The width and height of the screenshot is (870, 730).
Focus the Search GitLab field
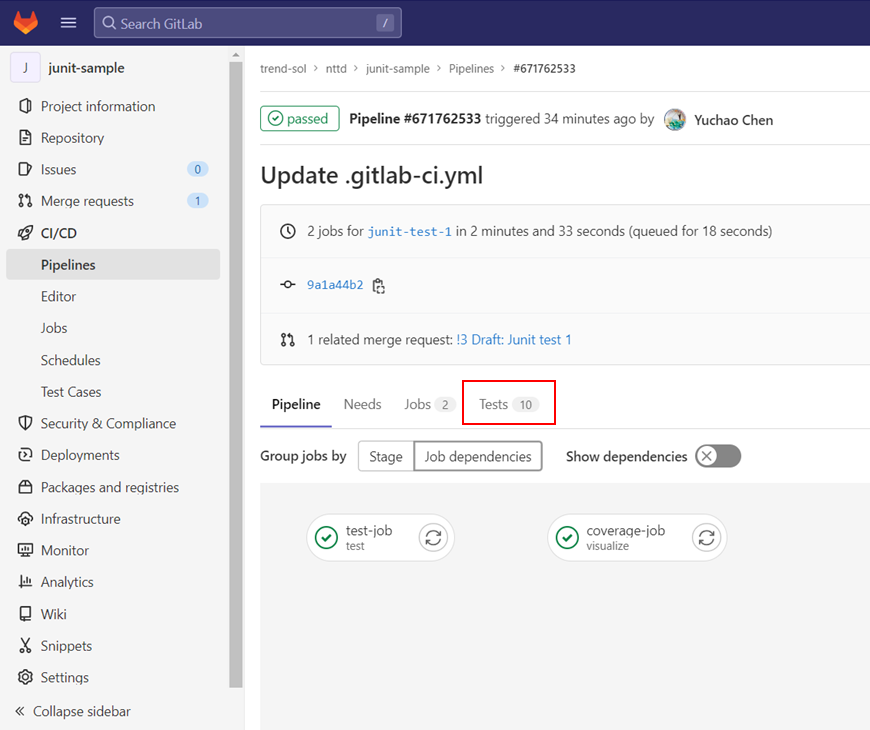[x=247, y=23]
